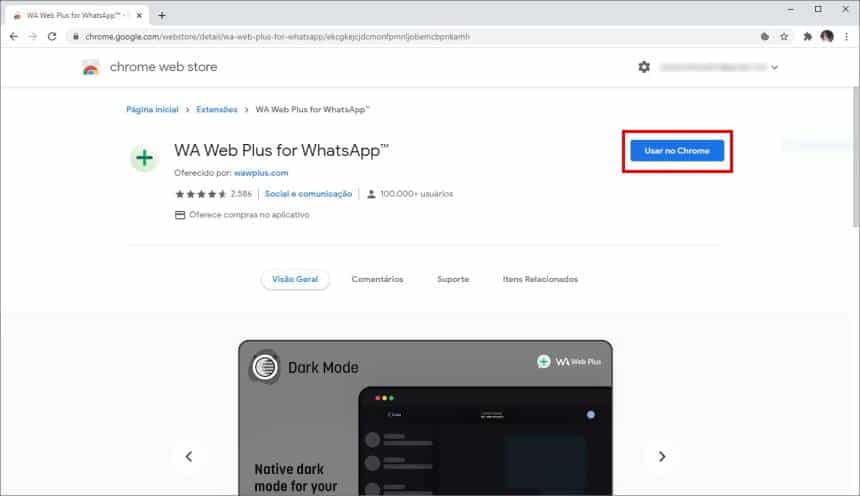Expand the account email dropdown
This screenshot has height=496, width=860.
pos(774,67)
